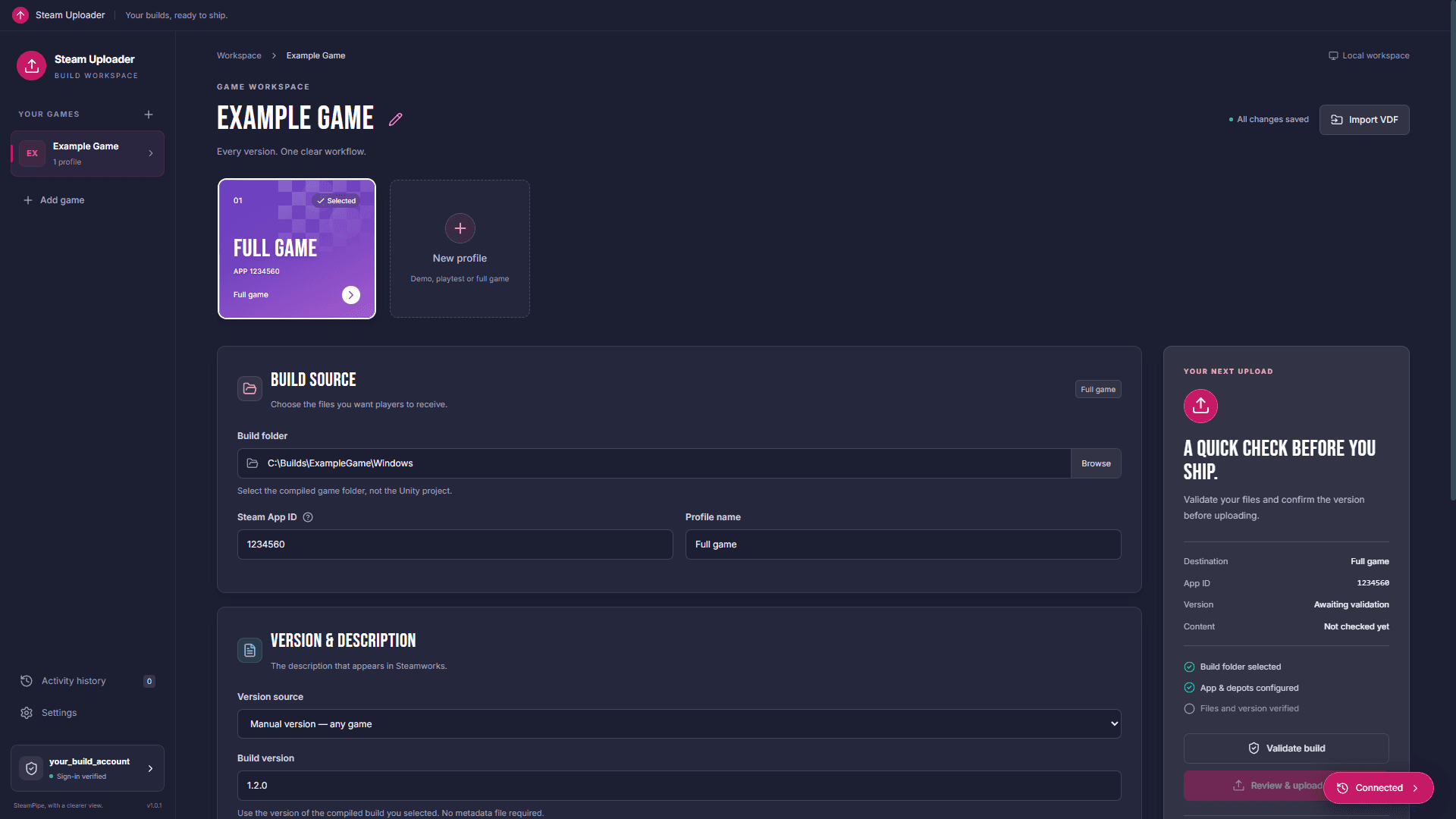Screen dimensions: 1456x819
Task: Click the Local workspace label
Action: [x=1376, y=55]
